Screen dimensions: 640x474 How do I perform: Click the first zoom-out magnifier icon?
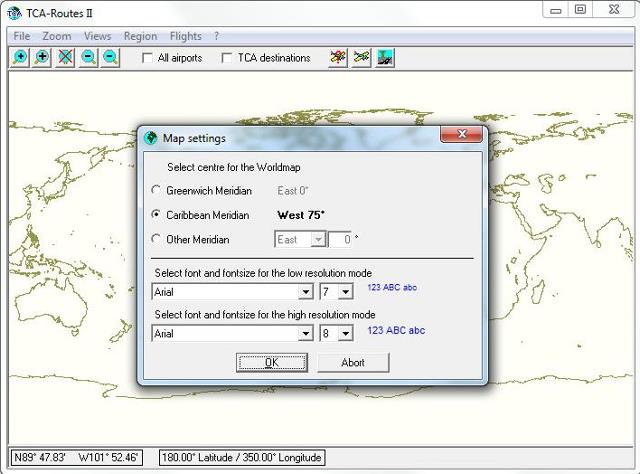click(x=89, y=58)
